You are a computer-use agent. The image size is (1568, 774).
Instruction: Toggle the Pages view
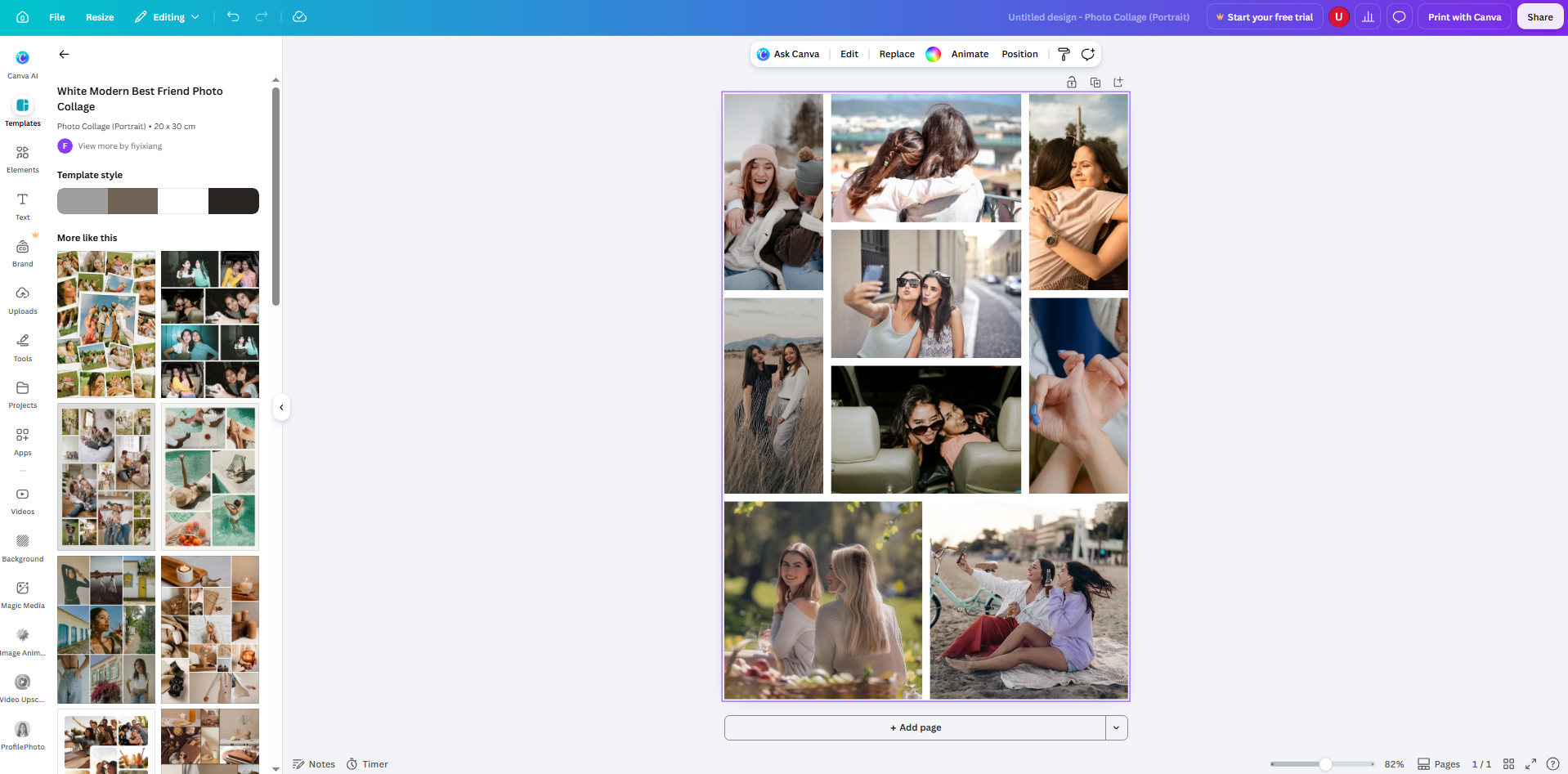click(1439, 764)
